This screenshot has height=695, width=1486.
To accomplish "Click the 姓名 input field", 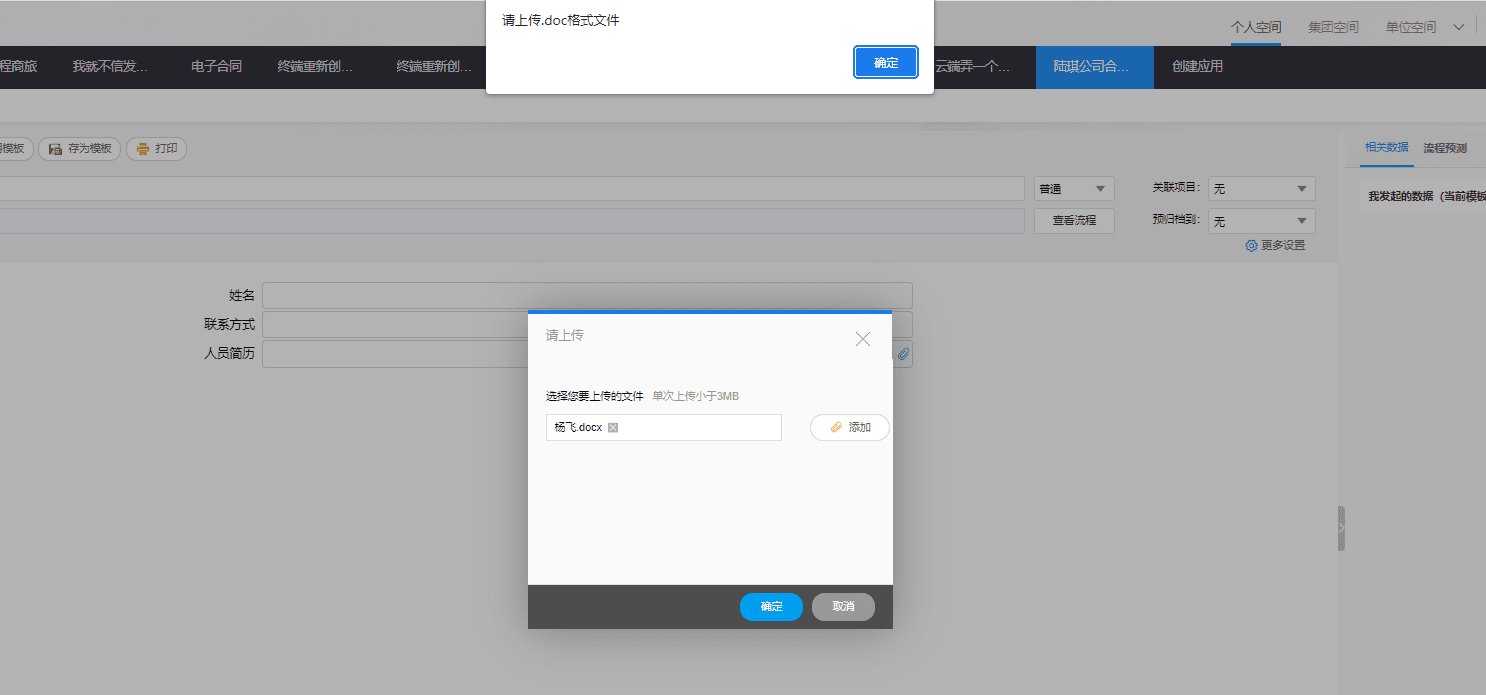I will tap(587, 295).
